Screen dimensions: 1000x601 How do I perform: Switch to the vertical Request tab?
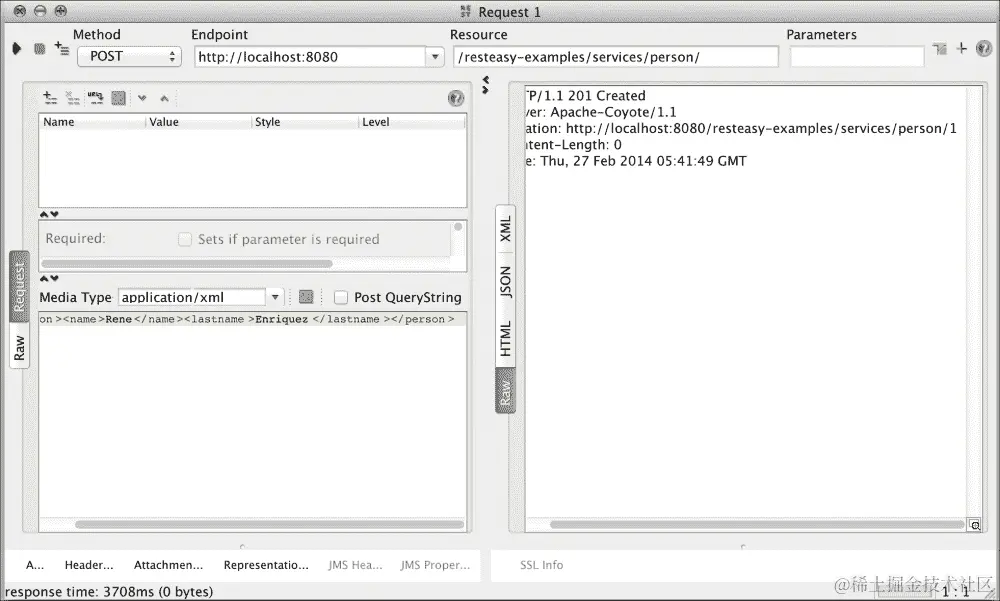(19, 287)
